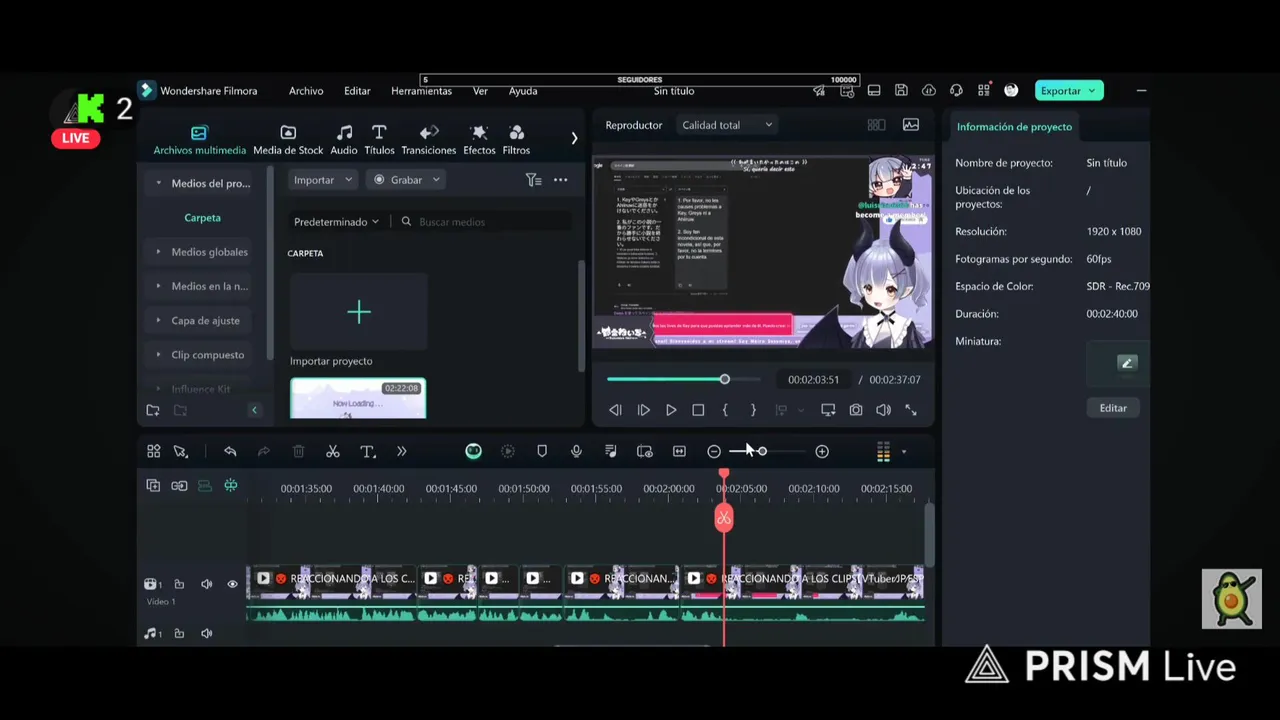
Task: Zoom in the timeline with plus
Action: click(x=822, y=452)
